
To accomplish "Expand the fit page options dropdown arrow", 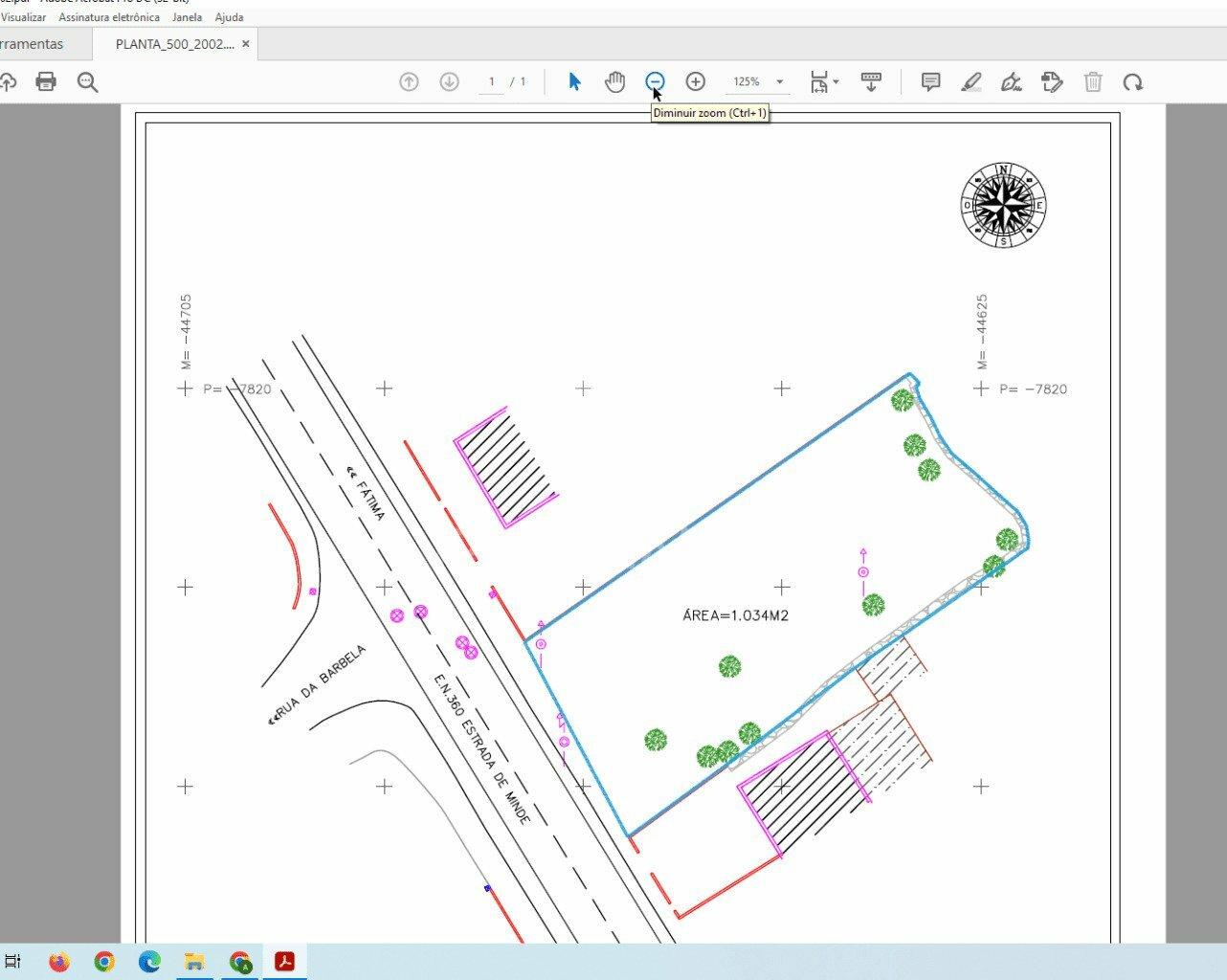I will coord(836,82).
